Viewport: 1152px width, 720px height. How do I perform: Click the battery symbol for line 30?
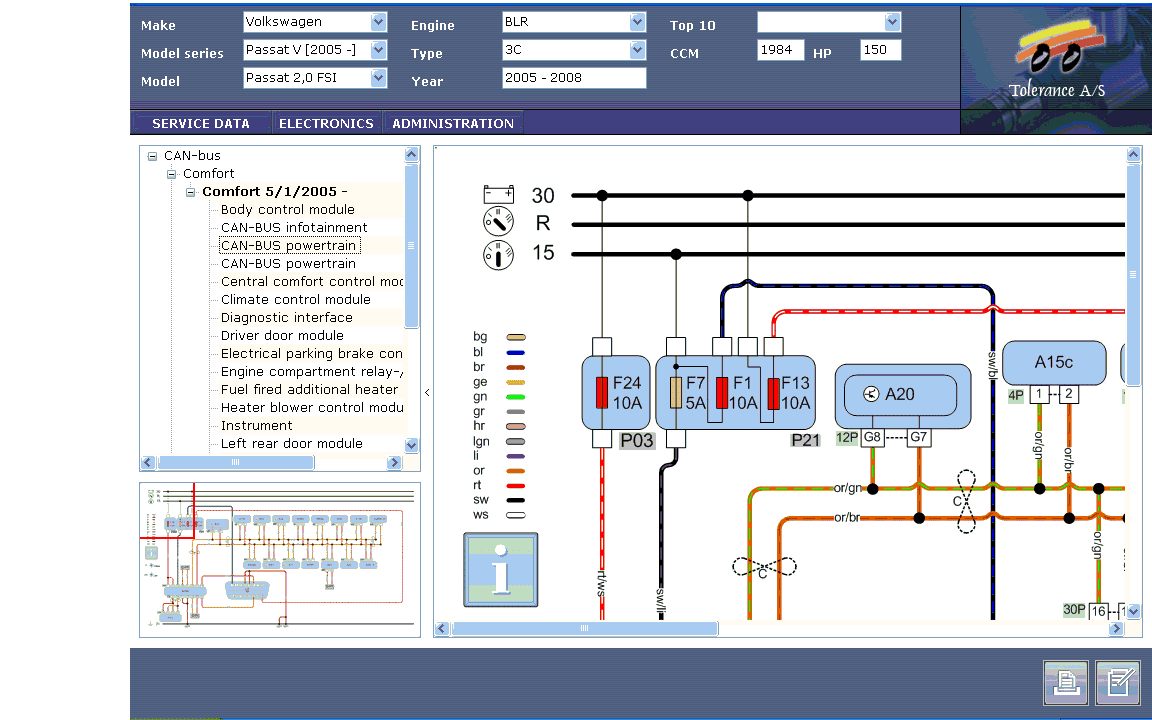498,195
